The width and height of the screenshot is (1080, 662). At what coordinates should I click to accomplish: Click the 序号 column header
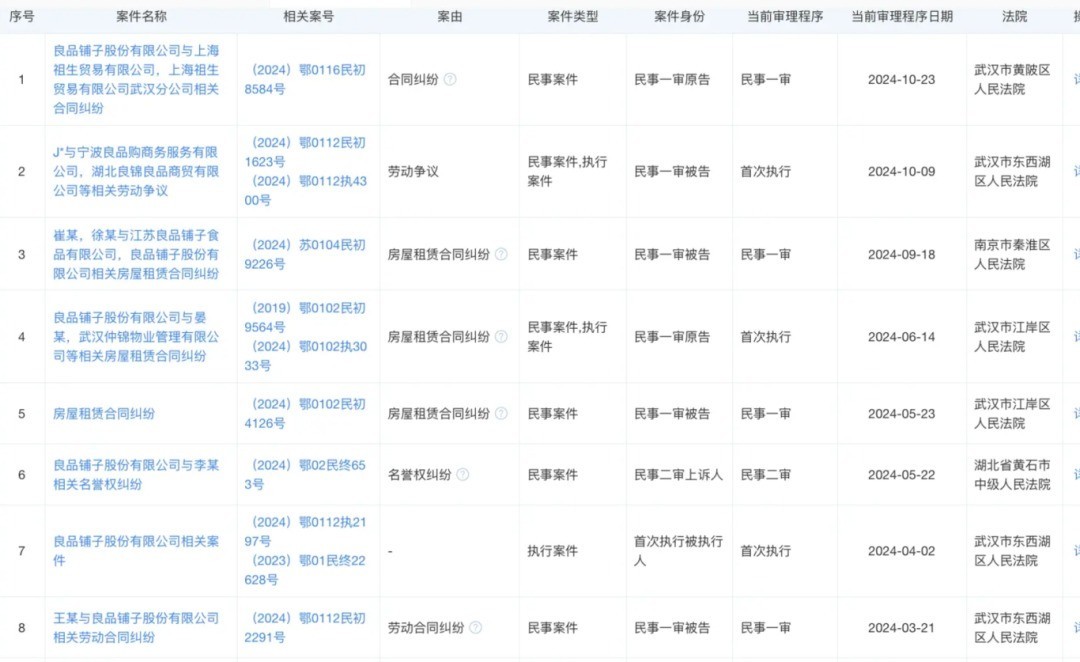(x=21, y=17)
